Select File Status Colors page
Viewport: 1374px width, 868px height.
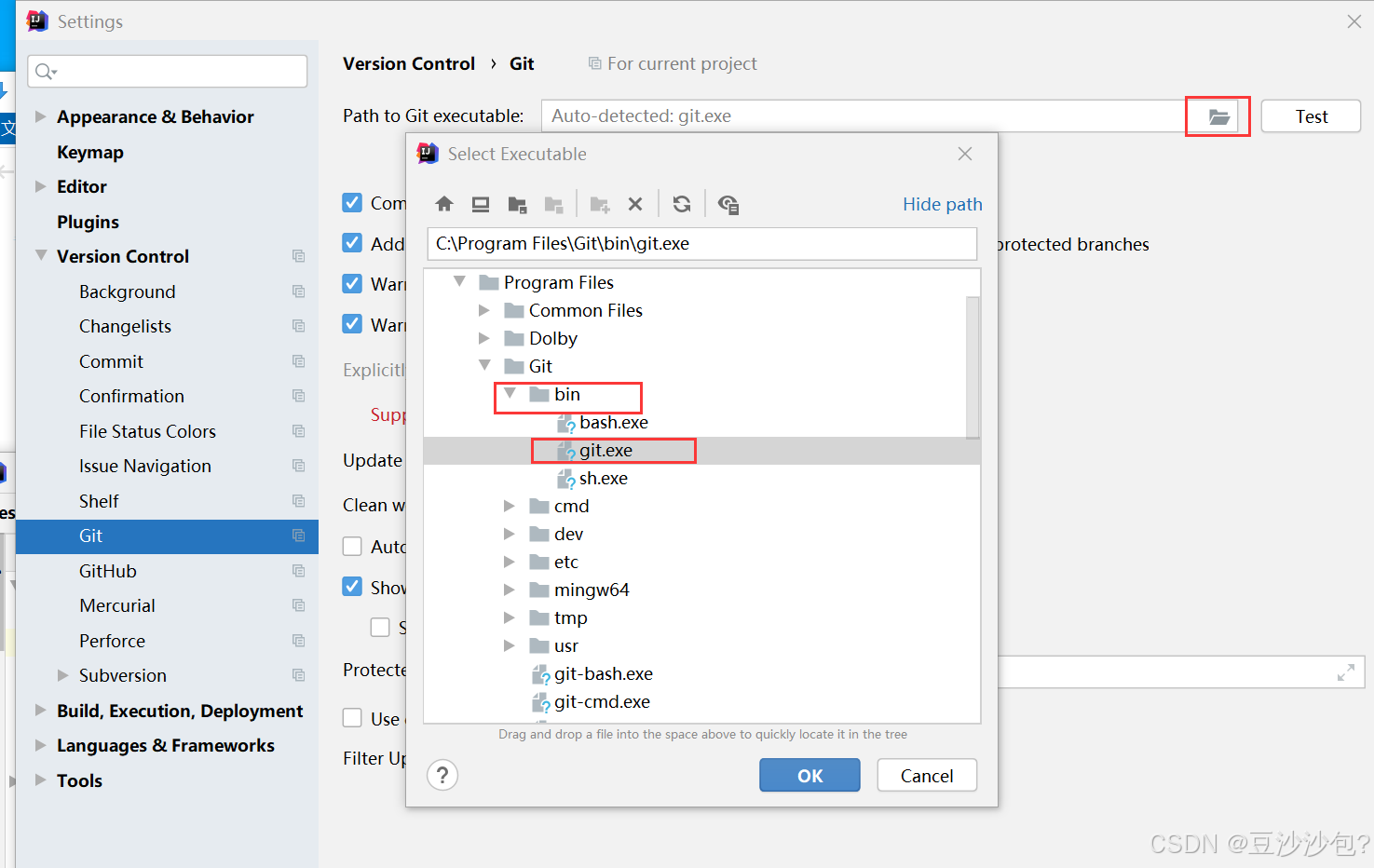147,431
